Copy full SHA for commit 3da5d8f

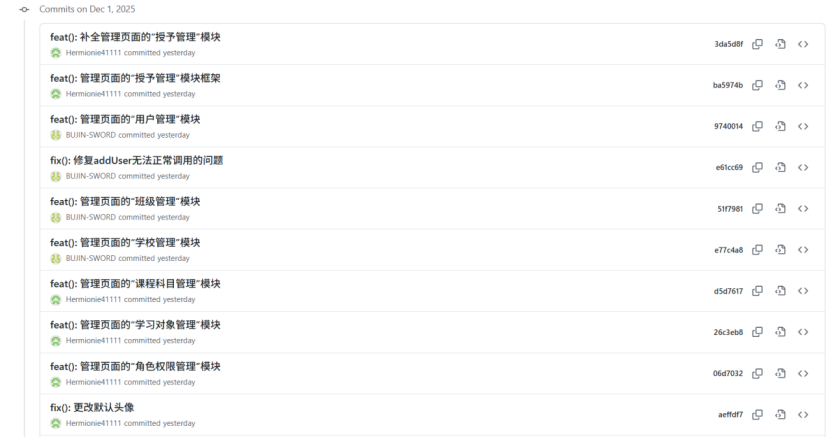tap(757, 44)
